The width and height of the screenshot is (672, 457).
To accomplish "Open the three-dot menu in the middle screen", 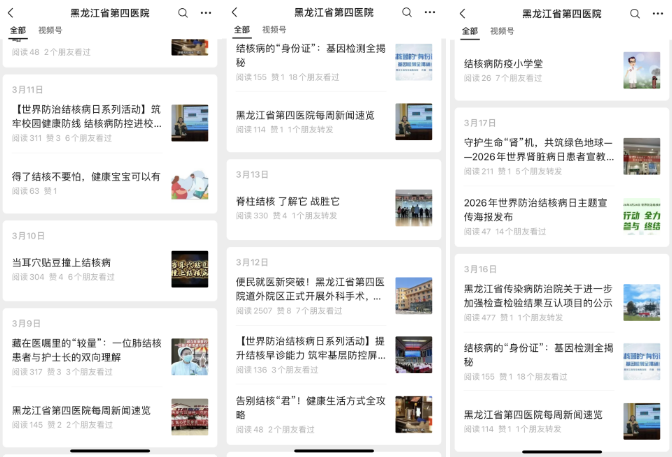I will click(x=429, y=13).
